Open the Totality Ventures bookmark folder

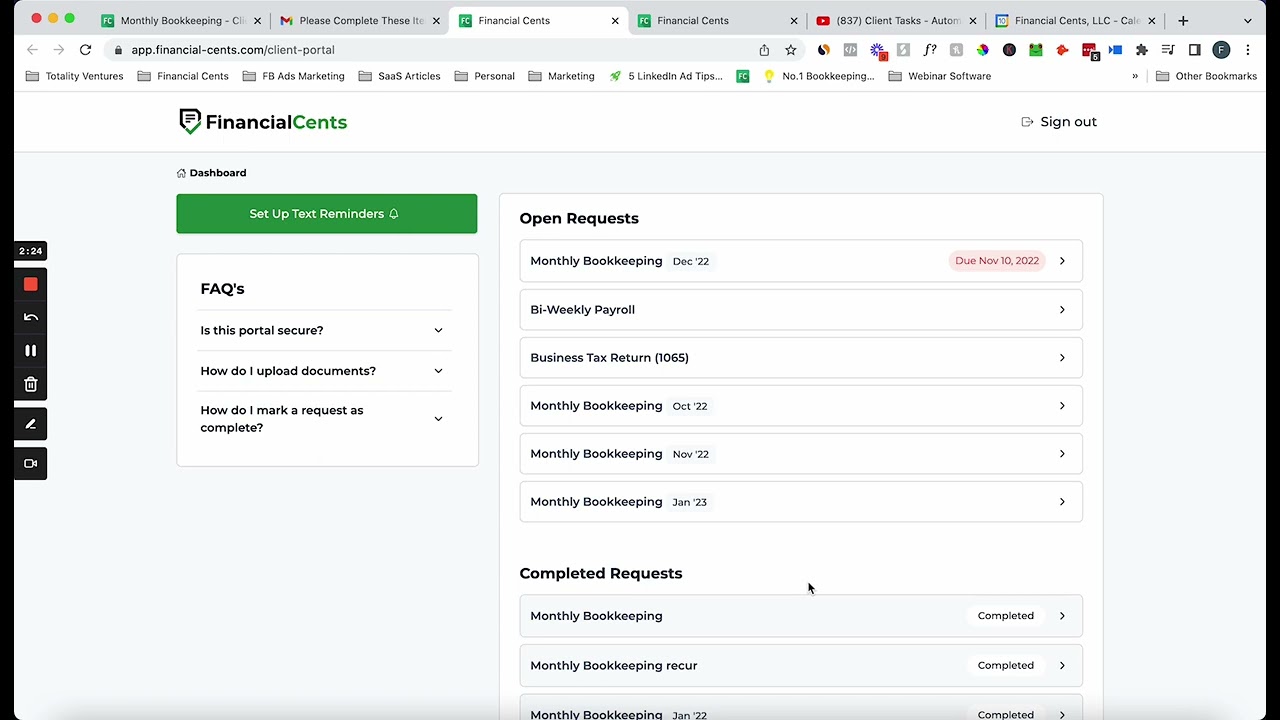point(75,76)
